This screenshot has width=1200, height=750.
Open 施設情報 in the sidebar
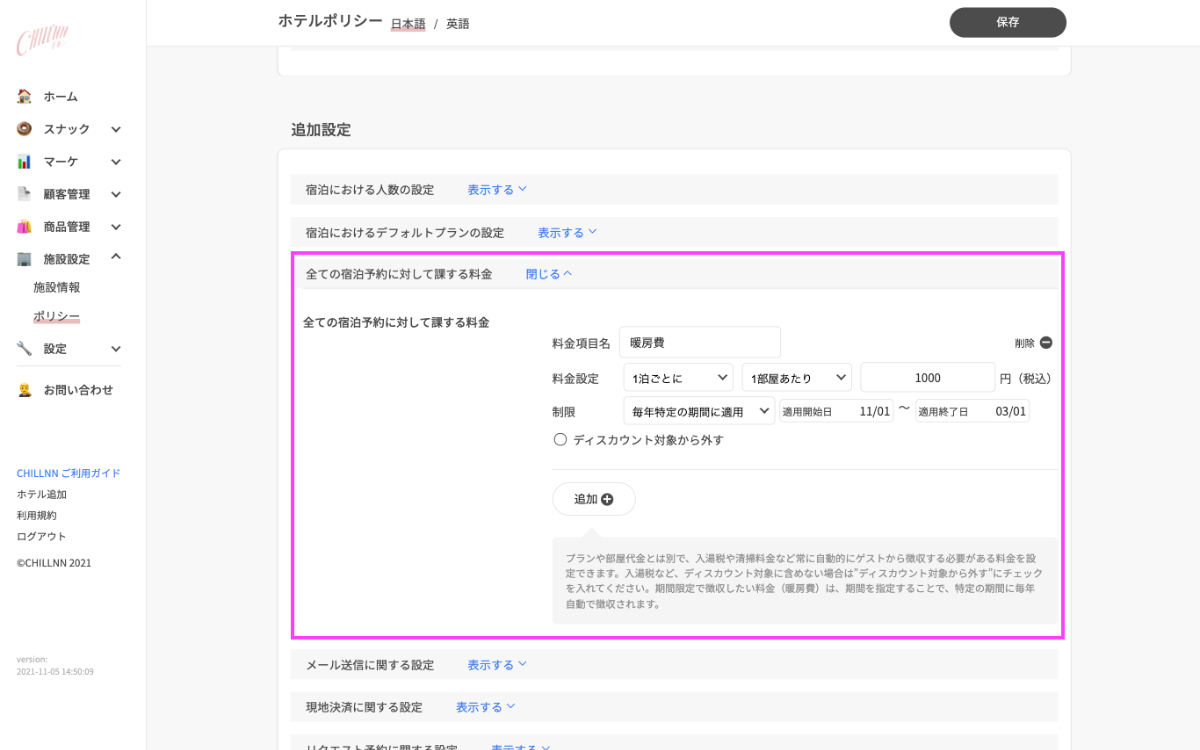[x=56, y=287]
